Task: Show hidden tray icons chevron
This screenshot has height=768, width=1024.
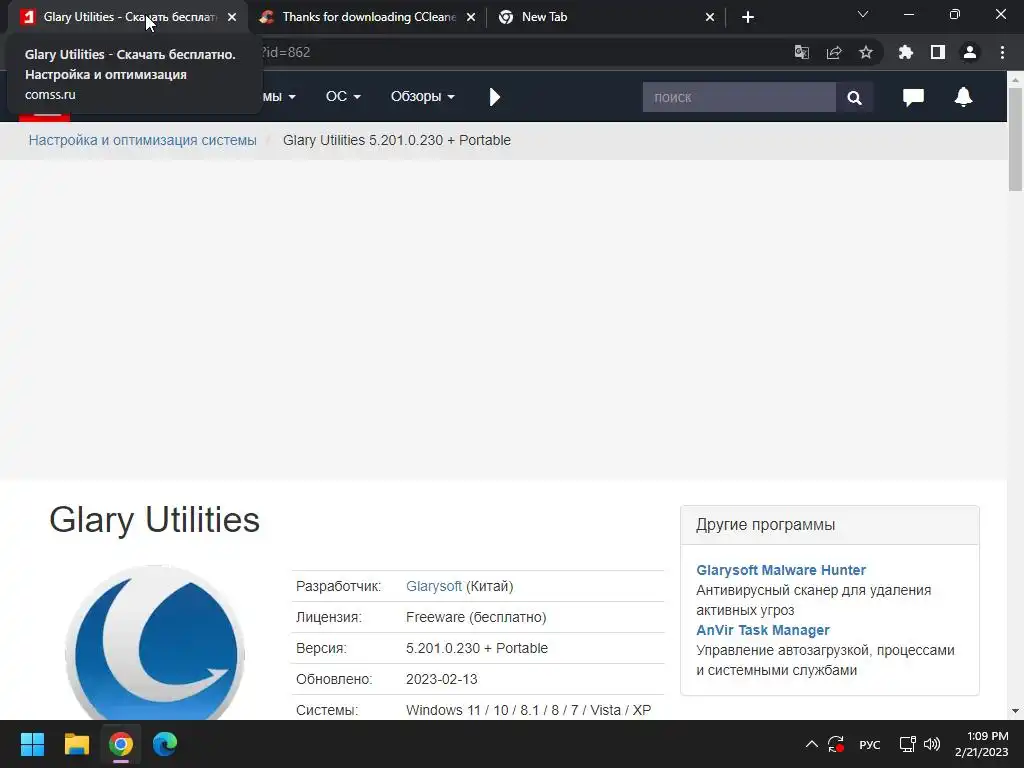Action: [x=811, y=744]
